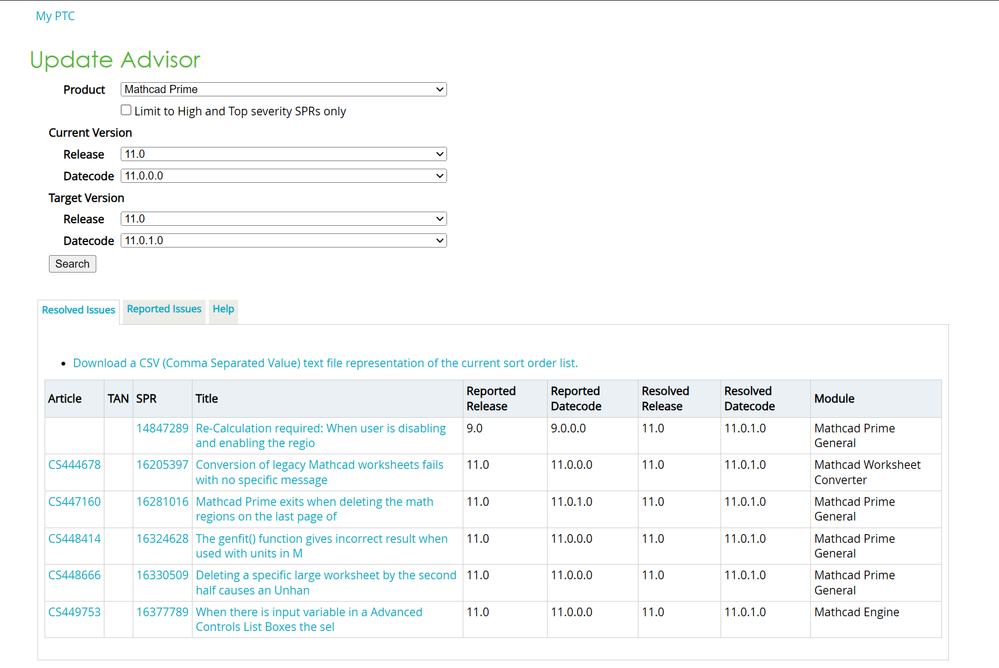
Task: Switch to the Reported Issues tab
Action: coord(164,309)
